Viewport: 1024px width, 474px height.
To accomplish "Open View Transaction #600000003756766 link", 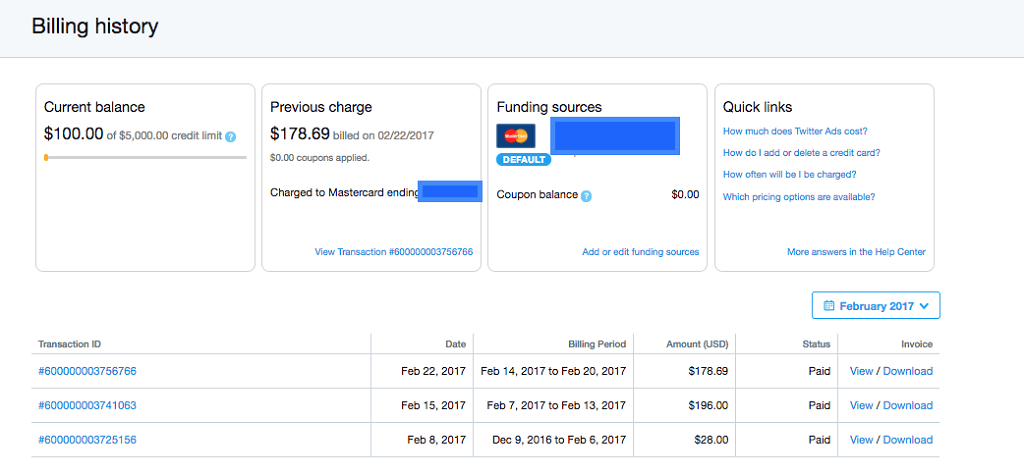I will tap(393, 252).
